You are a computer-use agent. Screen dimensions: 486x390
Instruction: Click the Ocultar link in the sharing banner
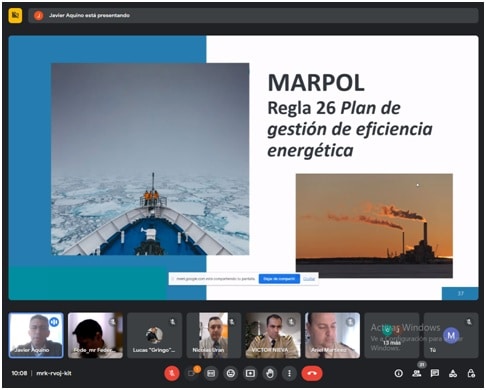click(309, 279)
